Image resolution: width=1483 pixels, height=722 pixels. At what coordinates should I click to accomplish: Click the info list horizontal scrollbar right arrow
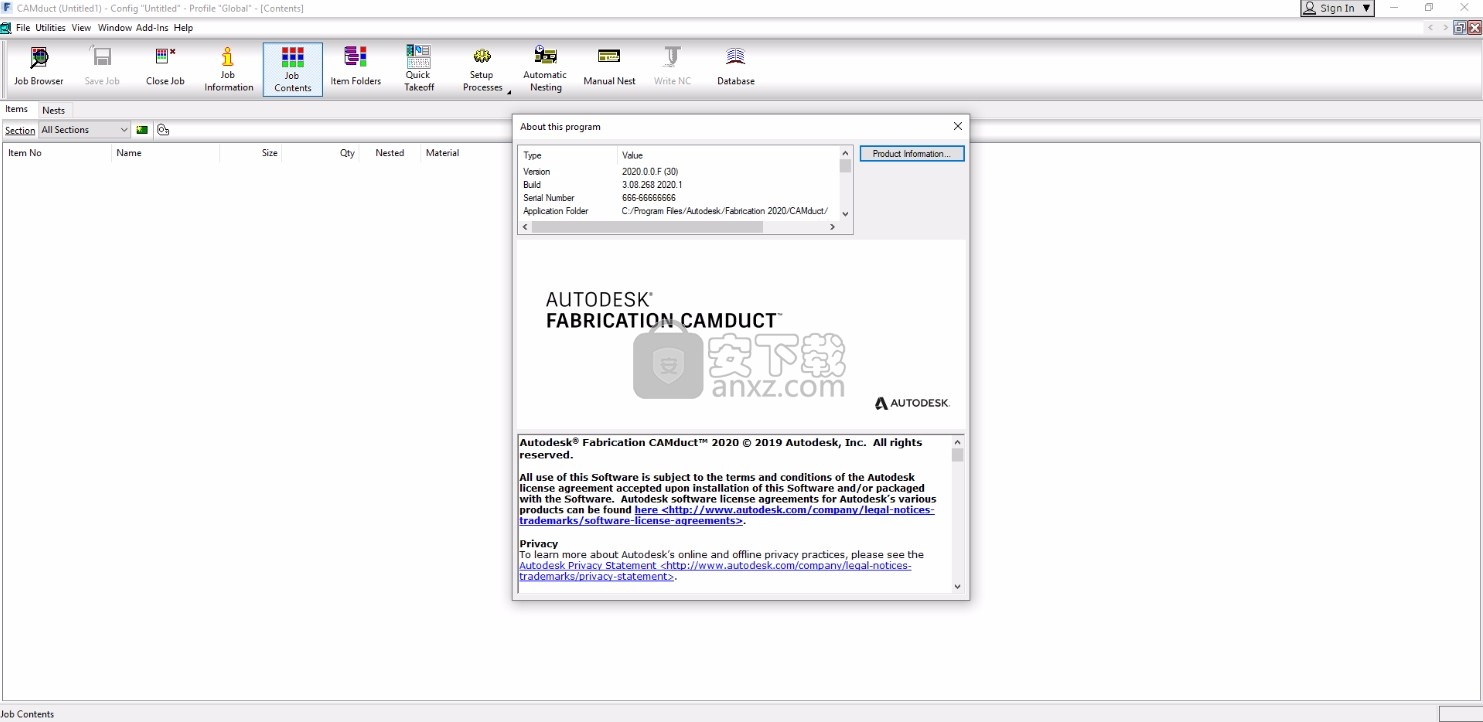832,227
